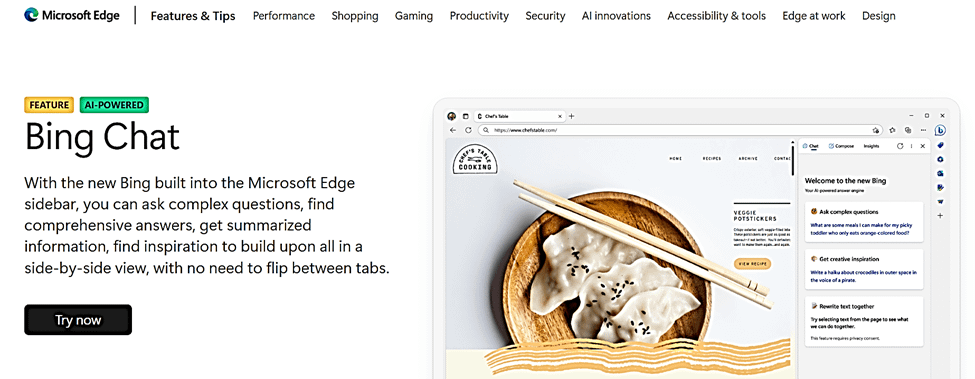
Task: Click the add-to-favorites star in the address bar
Action: (876, 130)
